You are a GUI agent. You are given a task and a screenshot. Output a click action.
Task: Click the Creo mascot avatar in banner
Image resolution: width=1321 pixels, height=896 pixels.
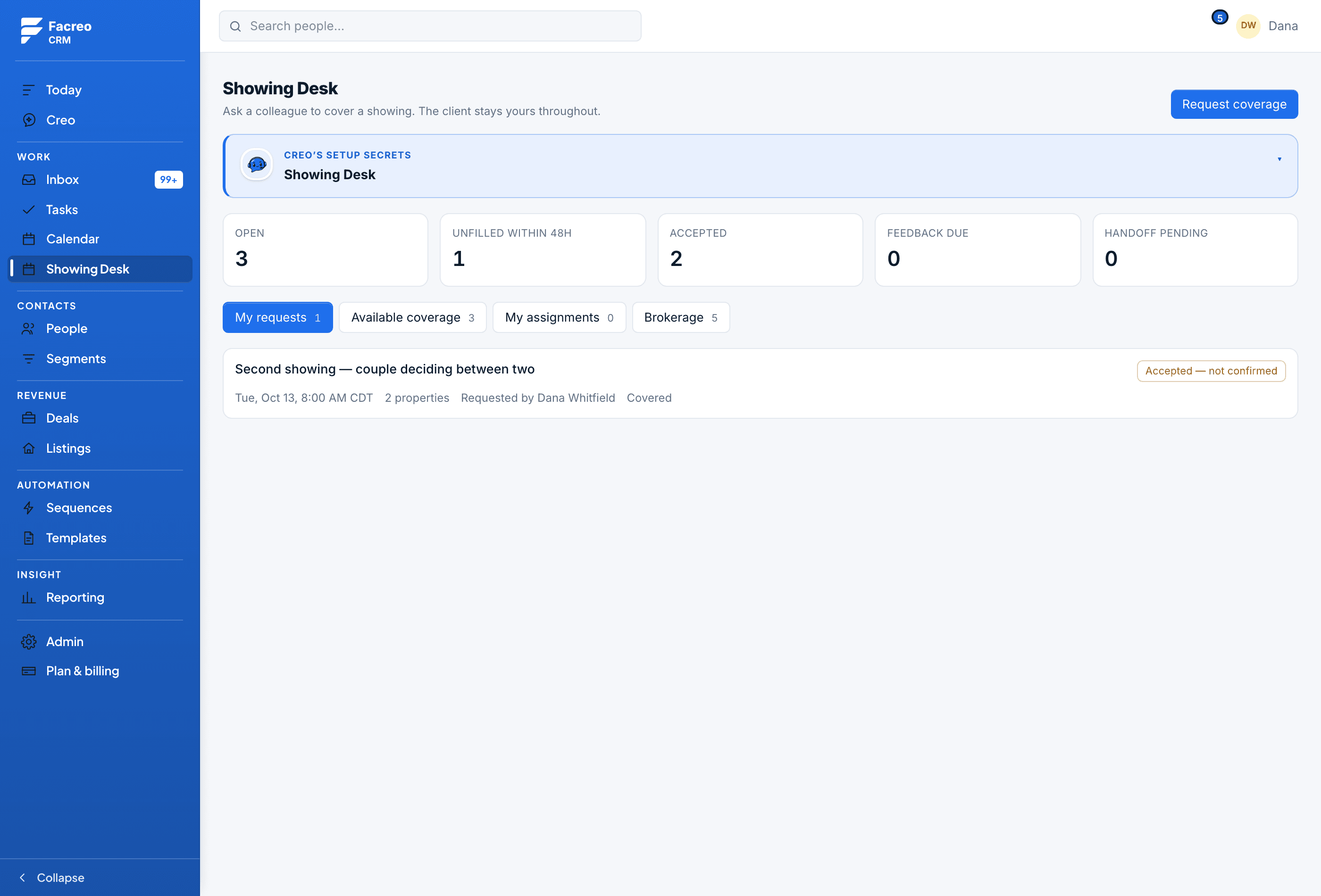(x=257, y=165)
